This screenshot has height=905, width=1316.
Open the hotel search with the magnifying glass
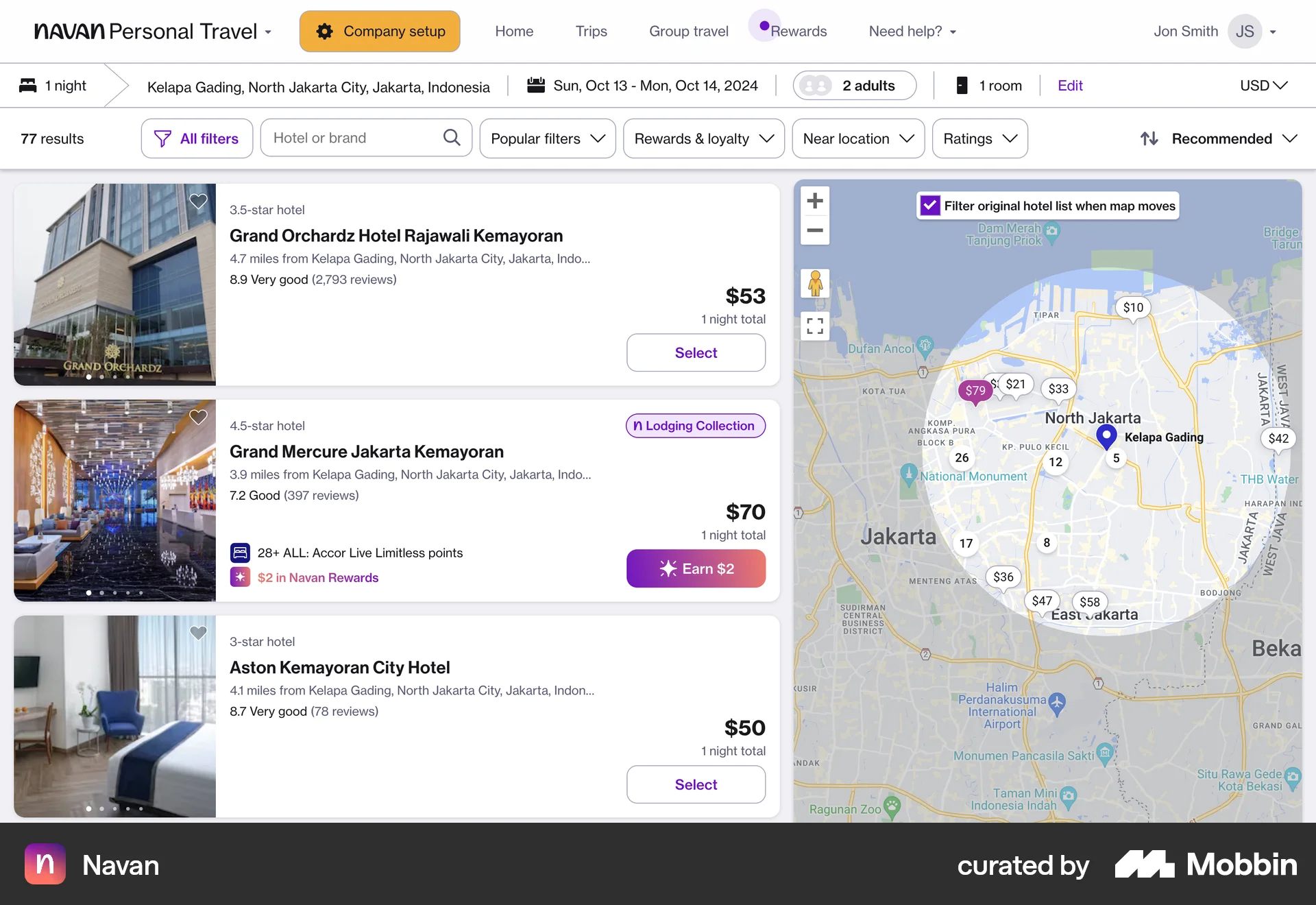tap(452, 137)
